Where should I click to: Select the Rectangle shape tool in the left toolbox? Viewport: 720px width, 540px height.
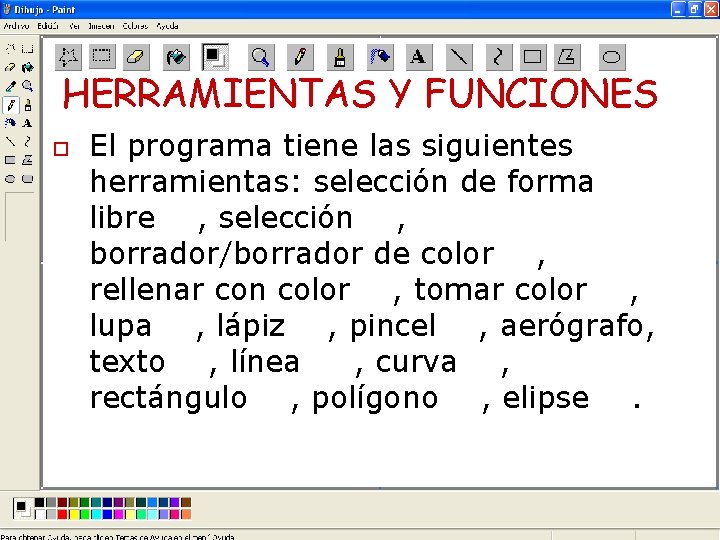[11, 160]
